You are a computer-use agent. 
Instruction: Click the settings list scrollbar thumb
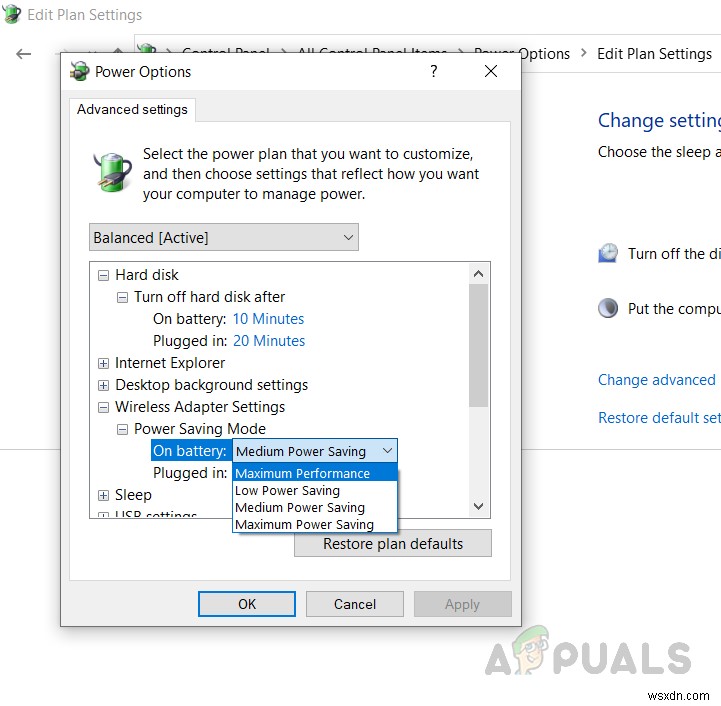tap(478, 345)
